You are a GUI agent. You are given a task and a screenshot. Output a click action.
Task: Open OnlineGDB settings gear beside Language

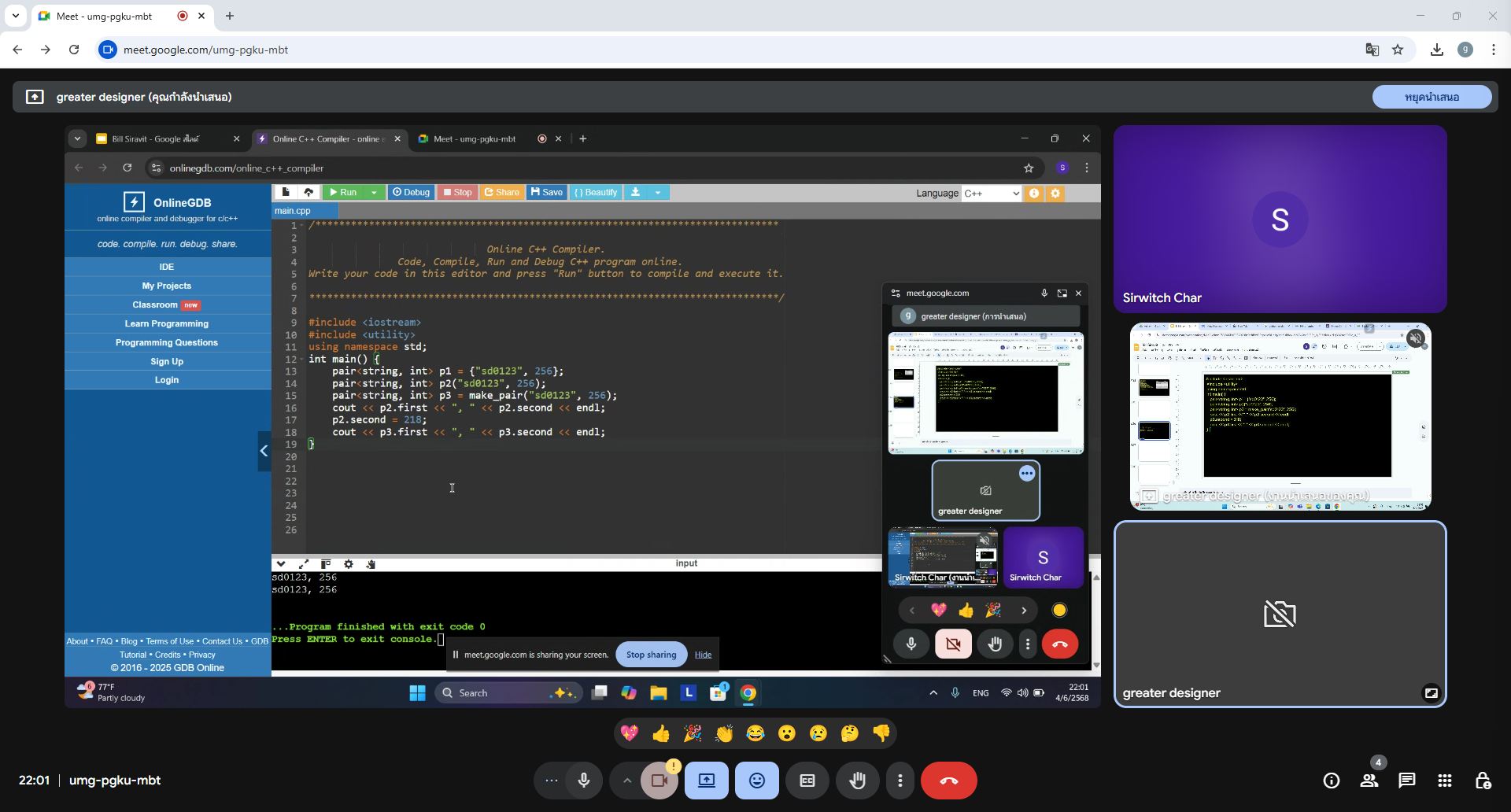(x=1055, y=194)
